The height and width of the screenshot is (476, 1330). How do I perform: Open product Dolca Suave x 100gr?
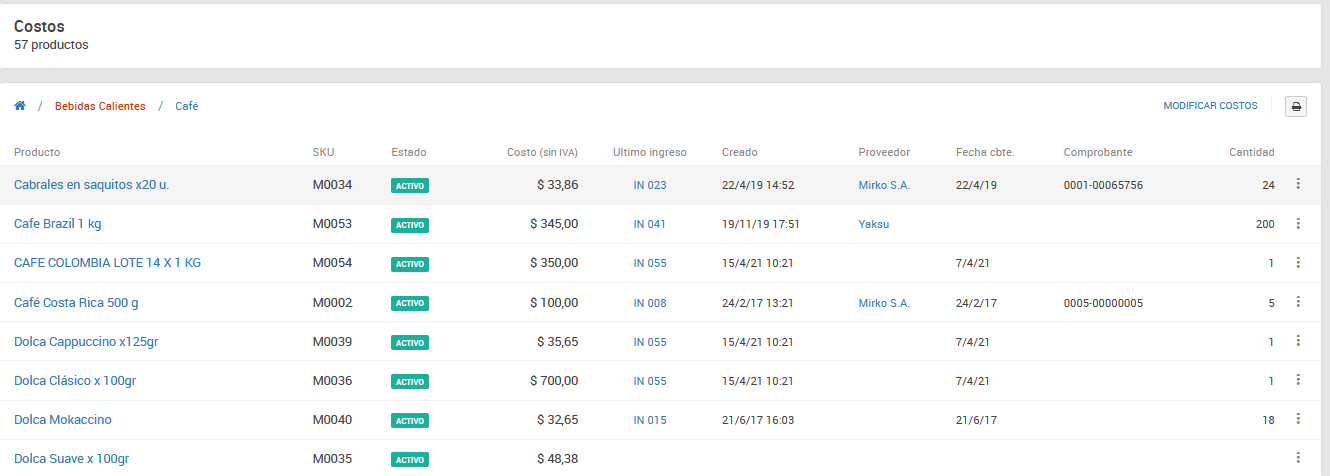click(72, 458)
